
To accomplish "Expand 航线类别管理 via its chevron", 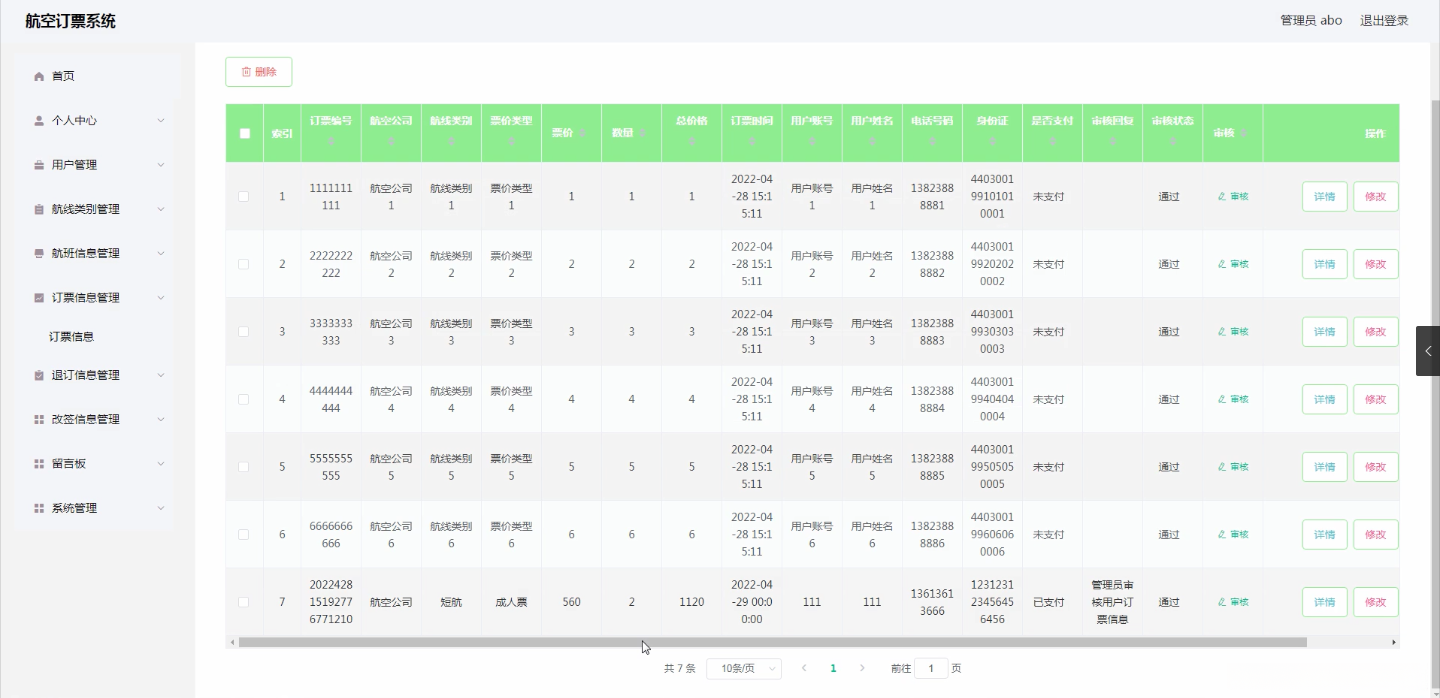I will click(161, 209).
